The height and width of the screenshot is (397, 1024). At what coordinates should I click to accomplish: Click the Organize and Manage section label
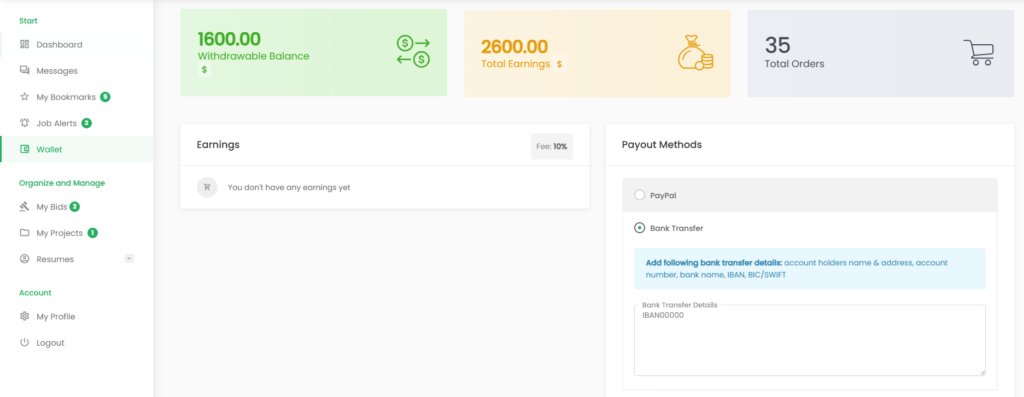62,183
